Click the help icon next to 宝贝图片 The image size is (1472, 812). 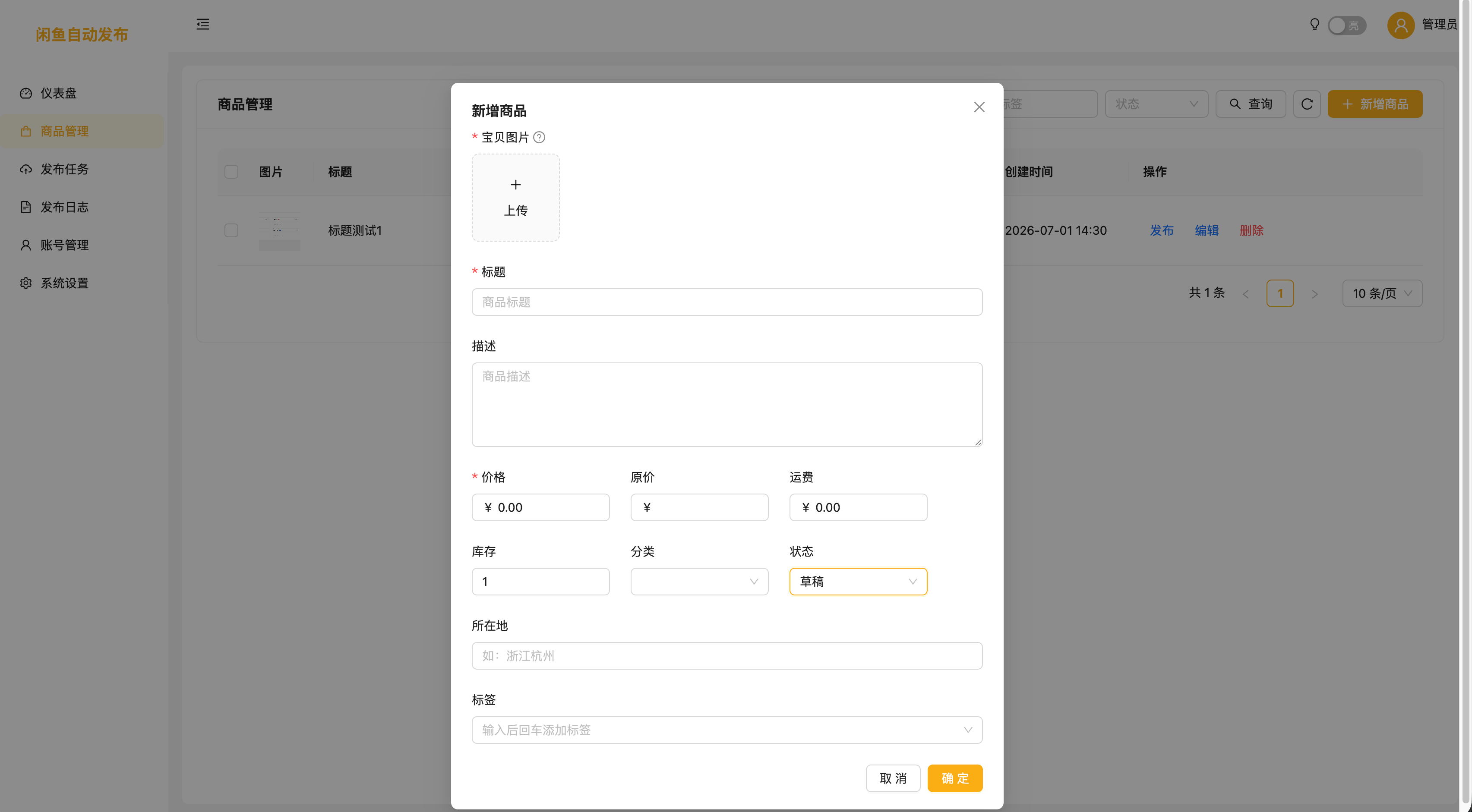click(x=539, y=137)
